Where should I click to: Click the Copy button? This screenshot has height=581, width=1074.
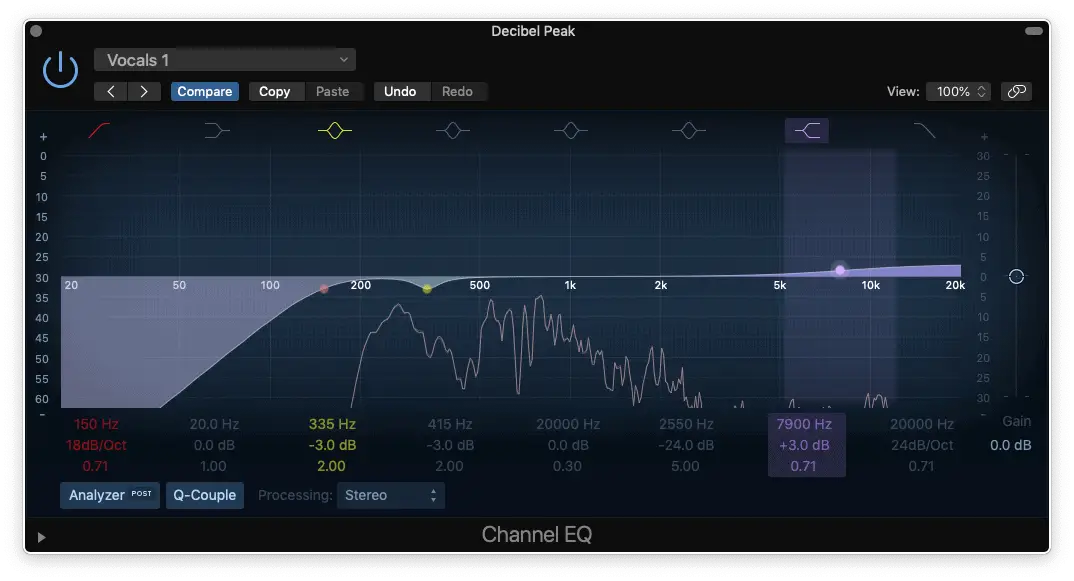[x=275, y=92]
